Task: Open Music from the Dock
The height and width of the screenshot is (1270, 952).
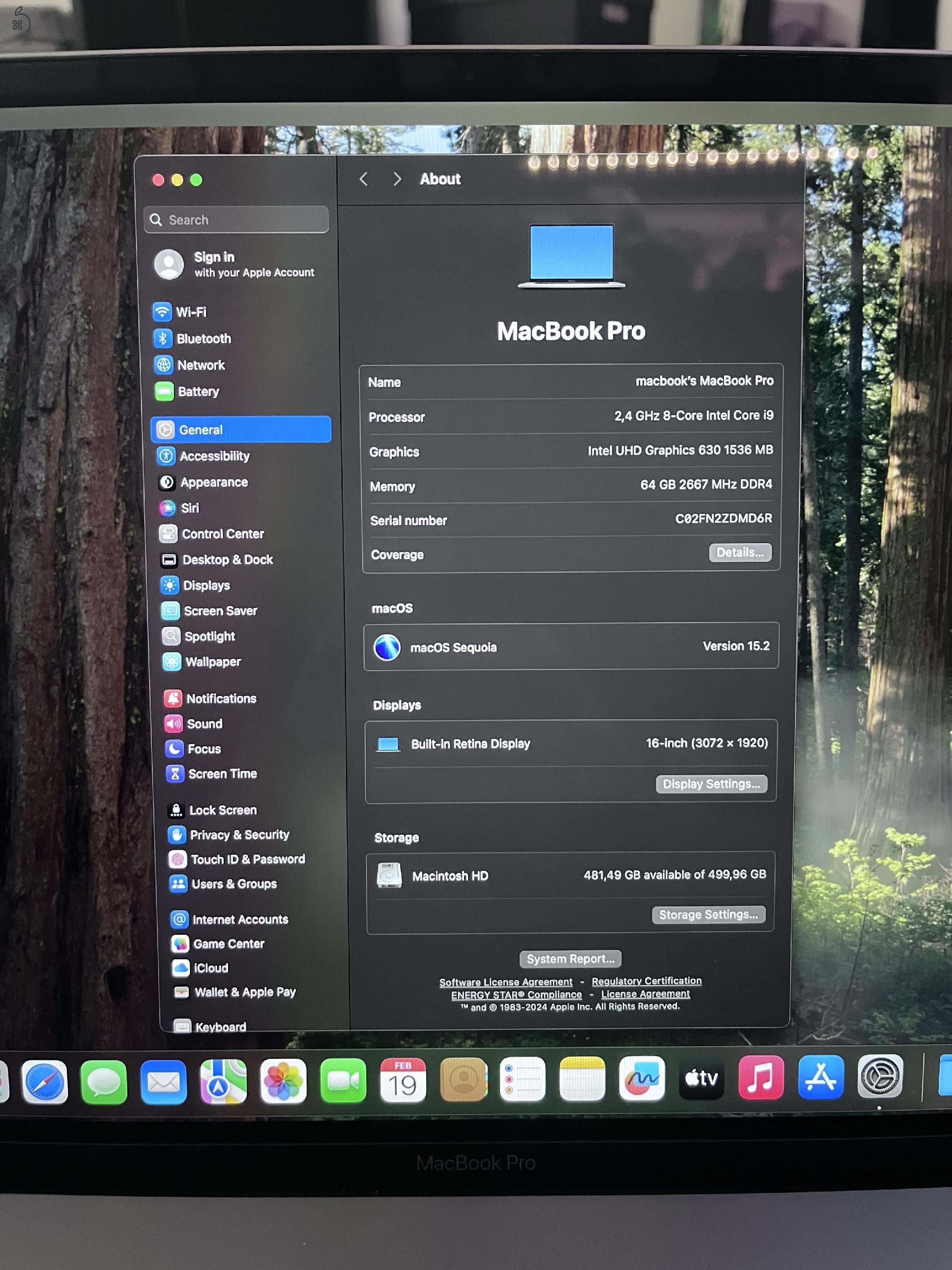Action: click(761, 1077)
